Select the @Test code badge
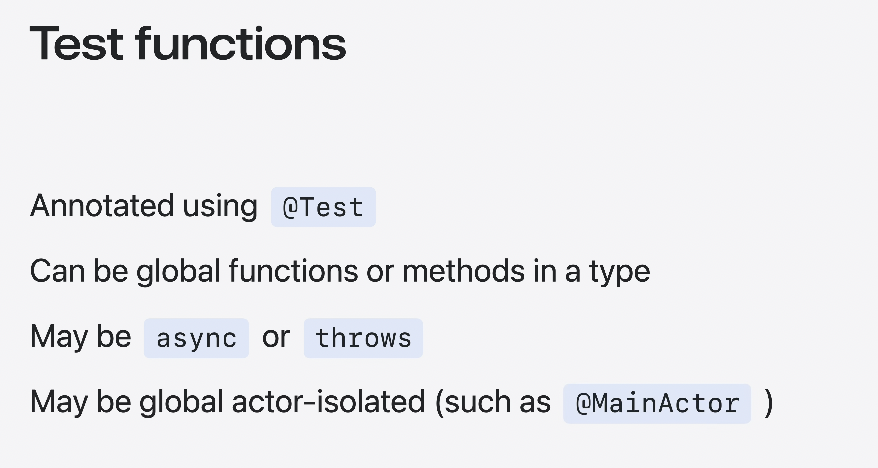 (x=323, y=207)
